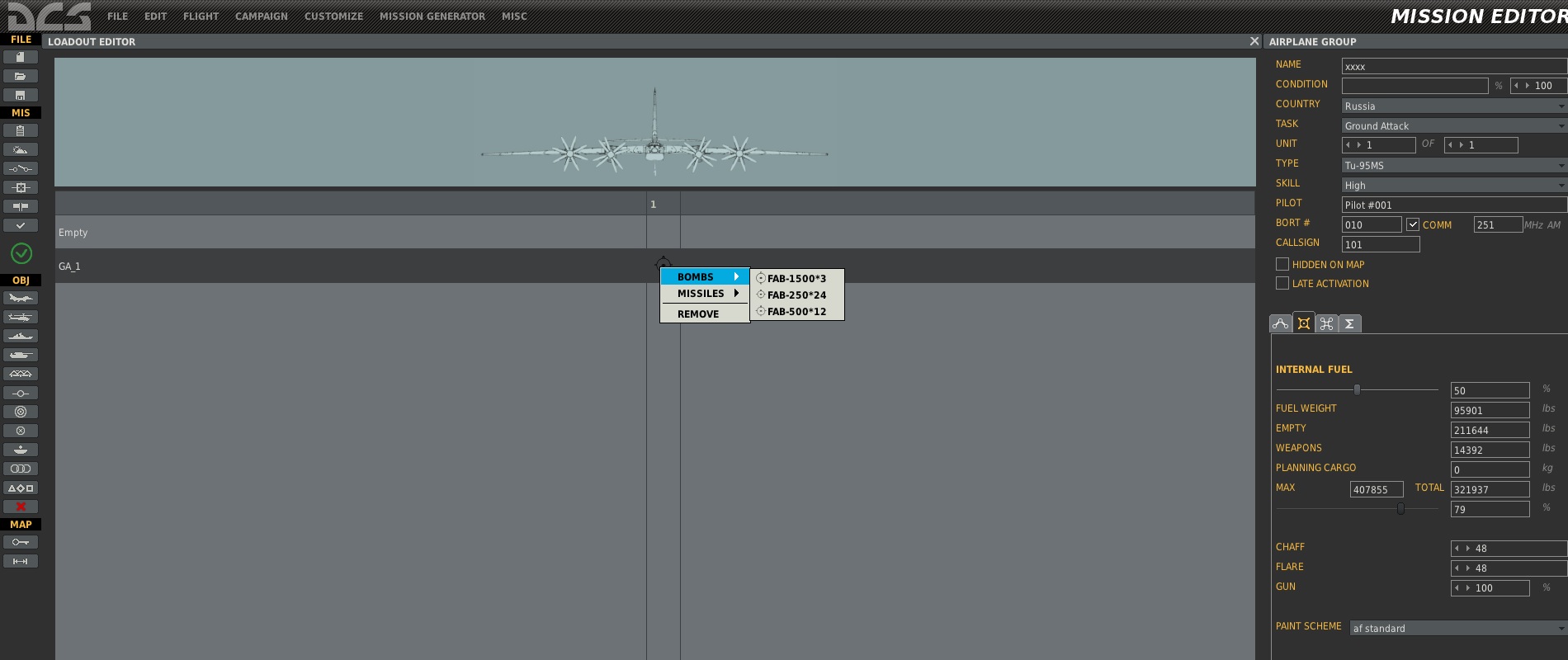The image size is (1568, 660).
Task: Fly mission green circled checkmark
Action: click(x=21, y=253)
